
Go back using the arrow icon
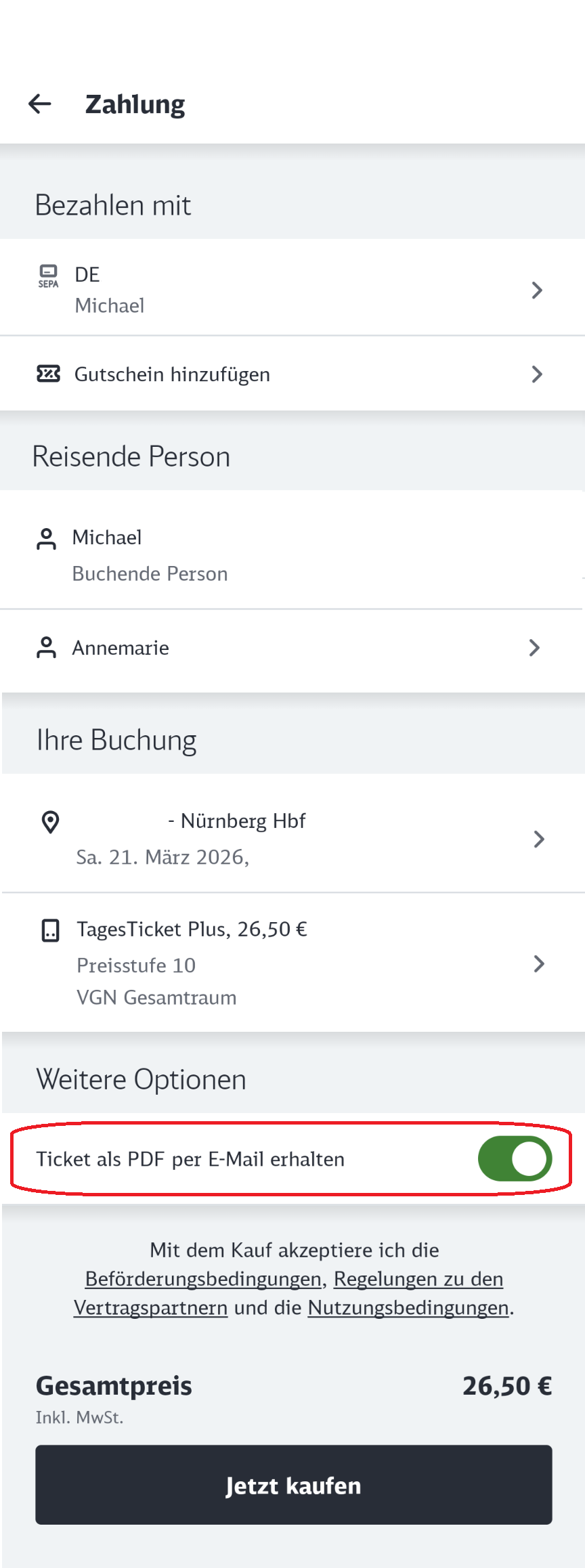[x=40, y=104]
